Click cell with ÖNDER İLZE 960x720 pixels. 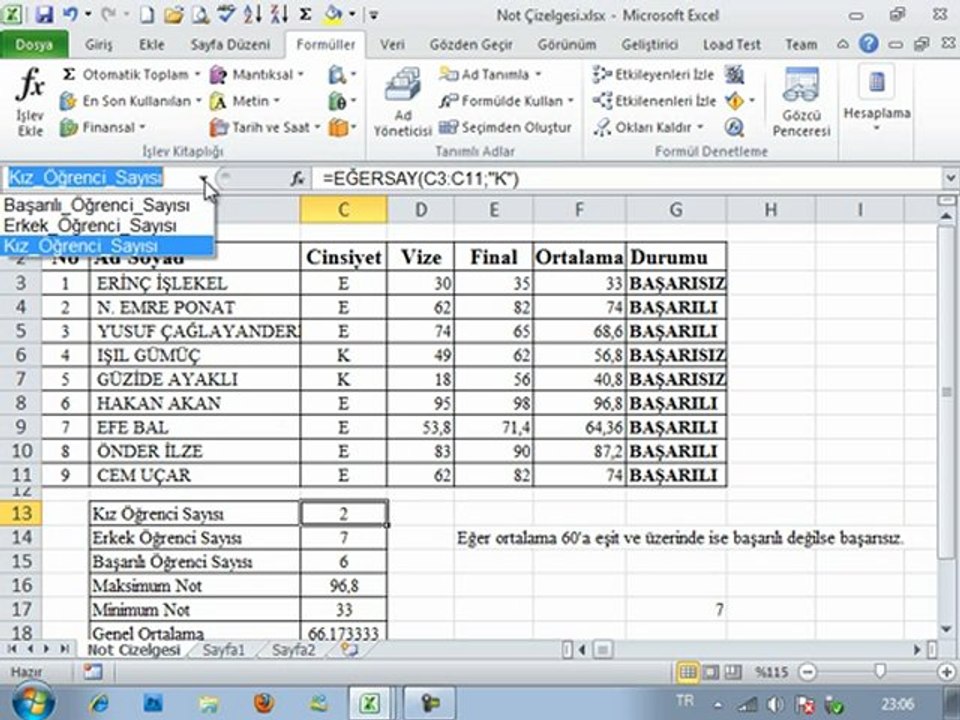coord(195,451)
